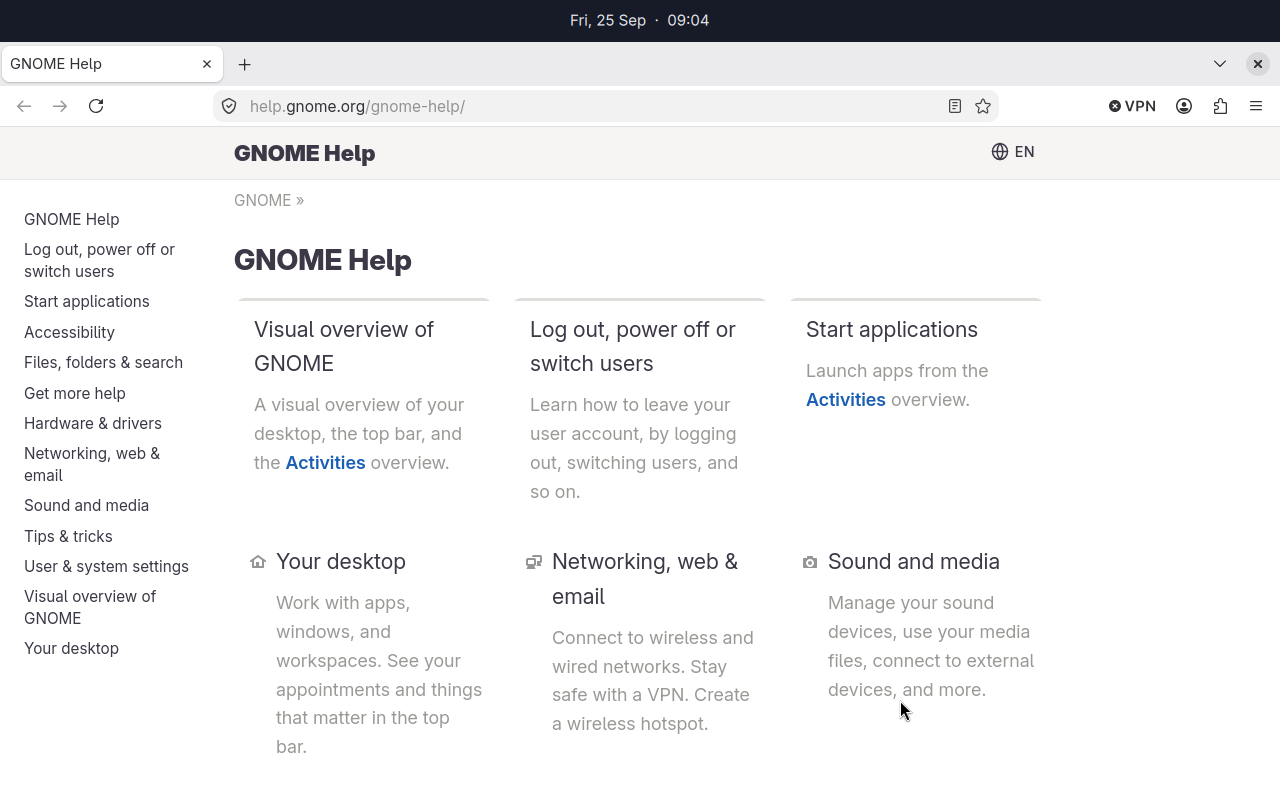Open Sound and media in the sidebar
Screen dimensions: 1280x800
pos(87,505)
